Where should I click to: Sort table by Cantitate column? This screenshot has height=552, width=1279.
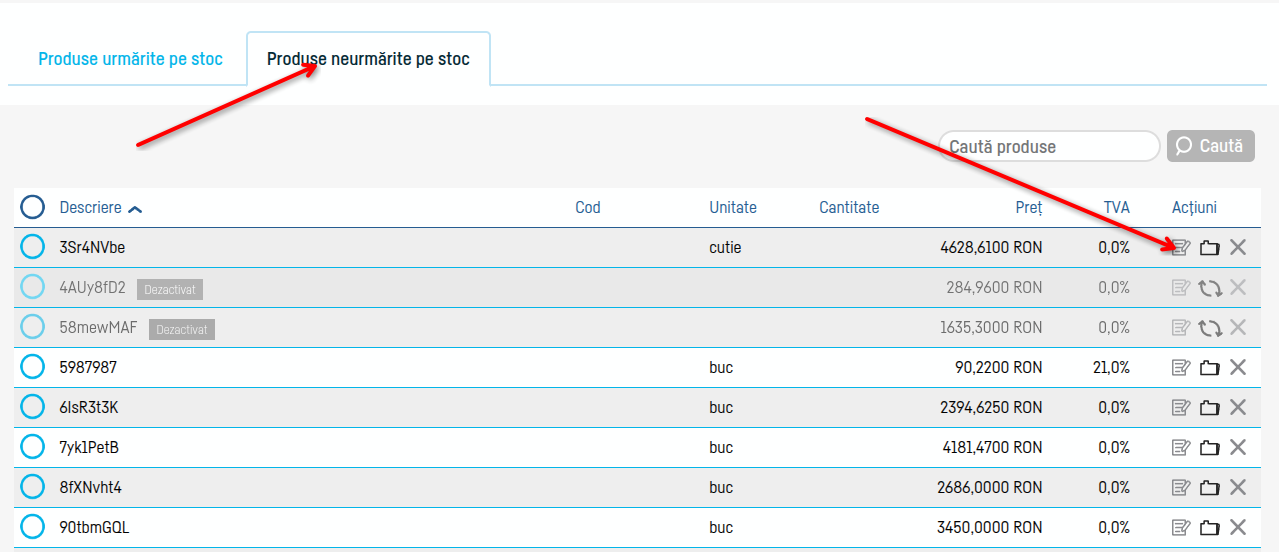[849, 208]
